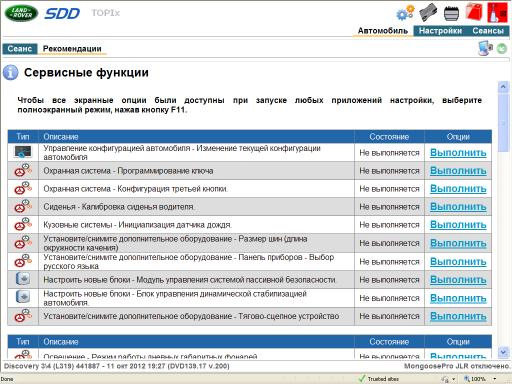This screenshot has width=512, height=384.
Task: Click 'MongoosePro JLR отключено' status text
Action: [457, 366]
